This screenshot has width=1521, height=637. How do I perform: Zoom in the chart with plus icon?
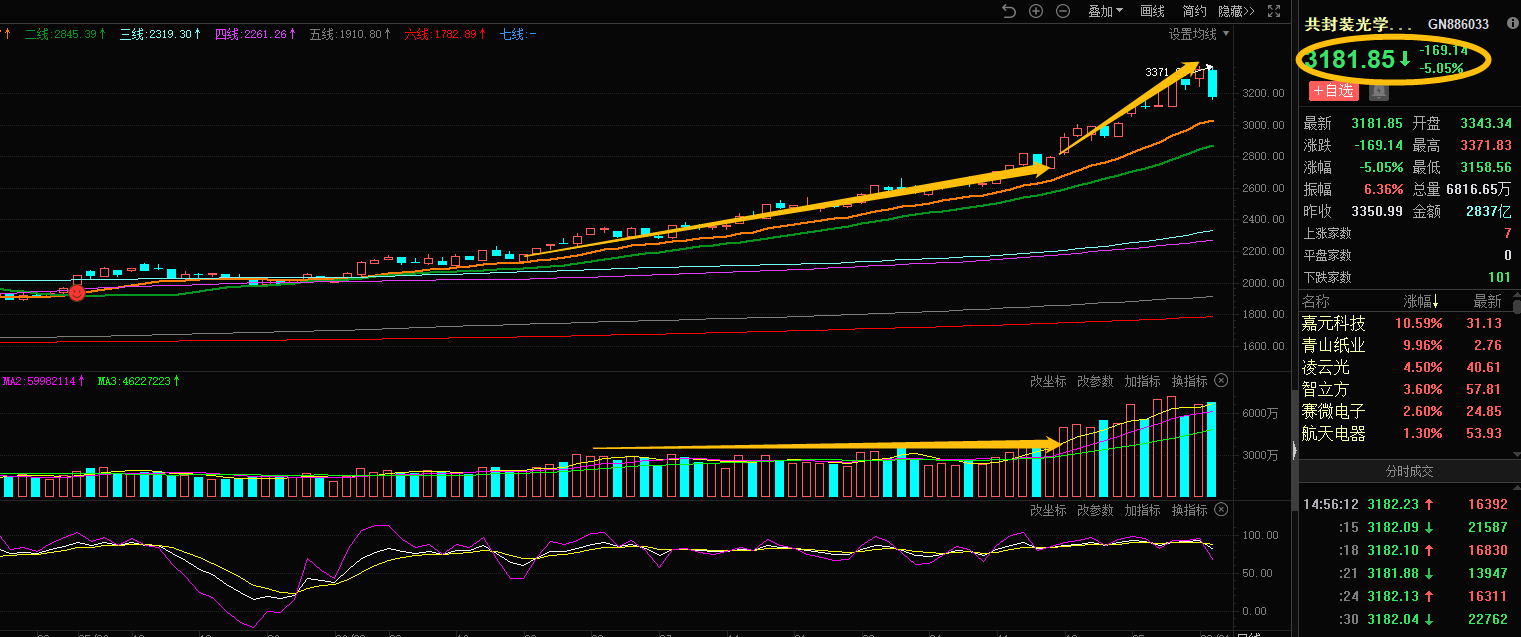[x=1036, y=11]
